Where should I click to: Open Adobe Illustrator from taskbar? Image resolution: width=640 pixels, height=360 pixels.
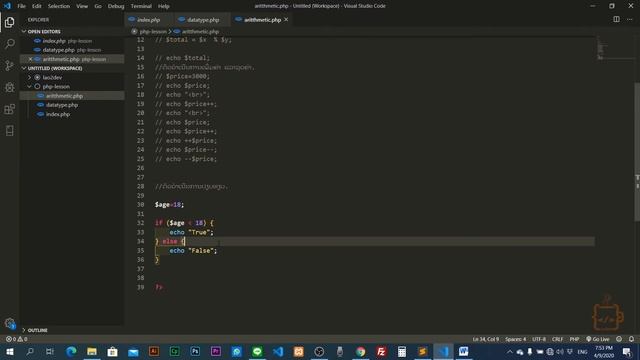(x=154, y=351)
